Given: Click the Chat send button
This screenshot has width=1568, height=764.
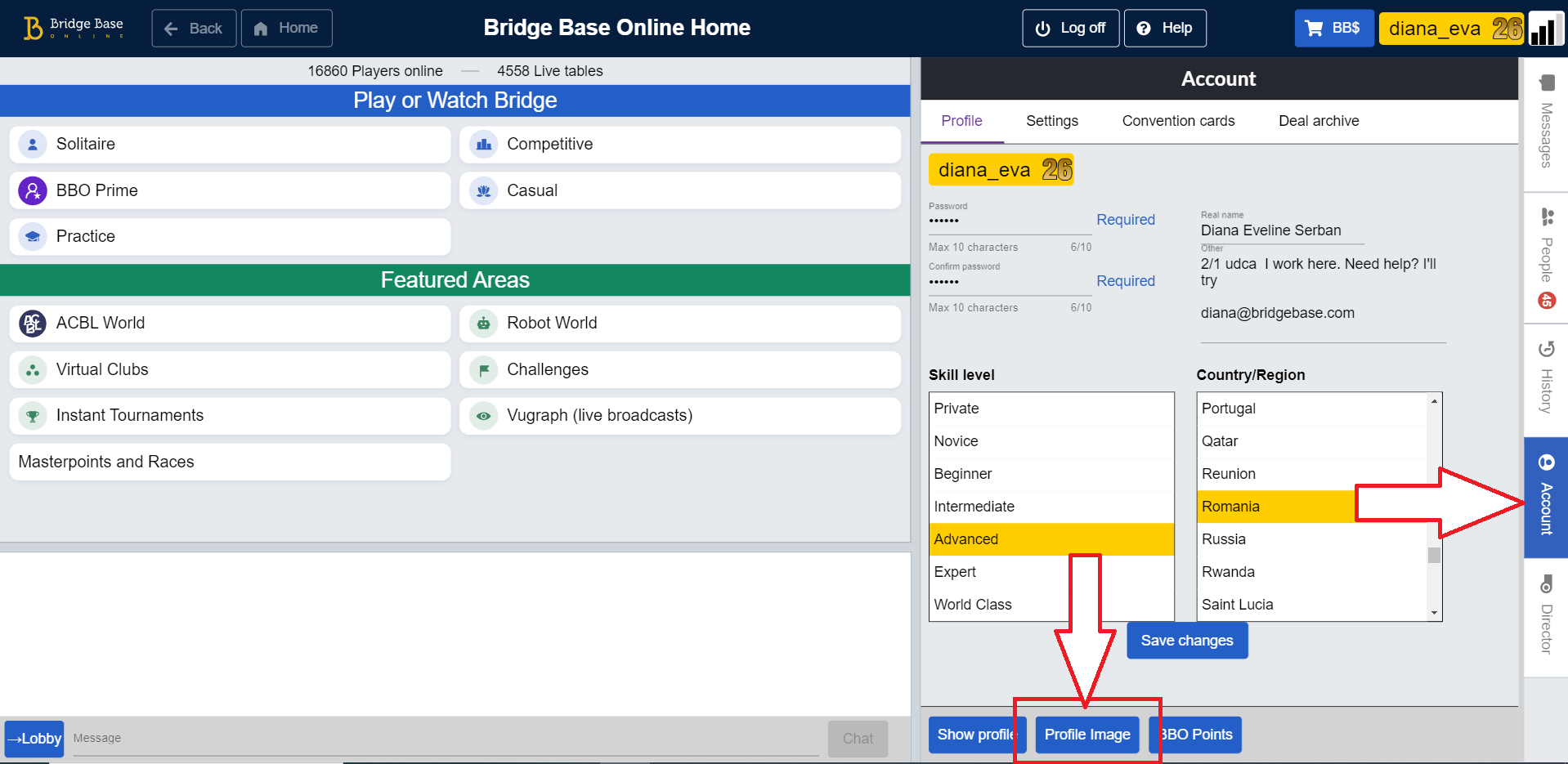Looking at the screenshot, I should [x=858, y=739].
